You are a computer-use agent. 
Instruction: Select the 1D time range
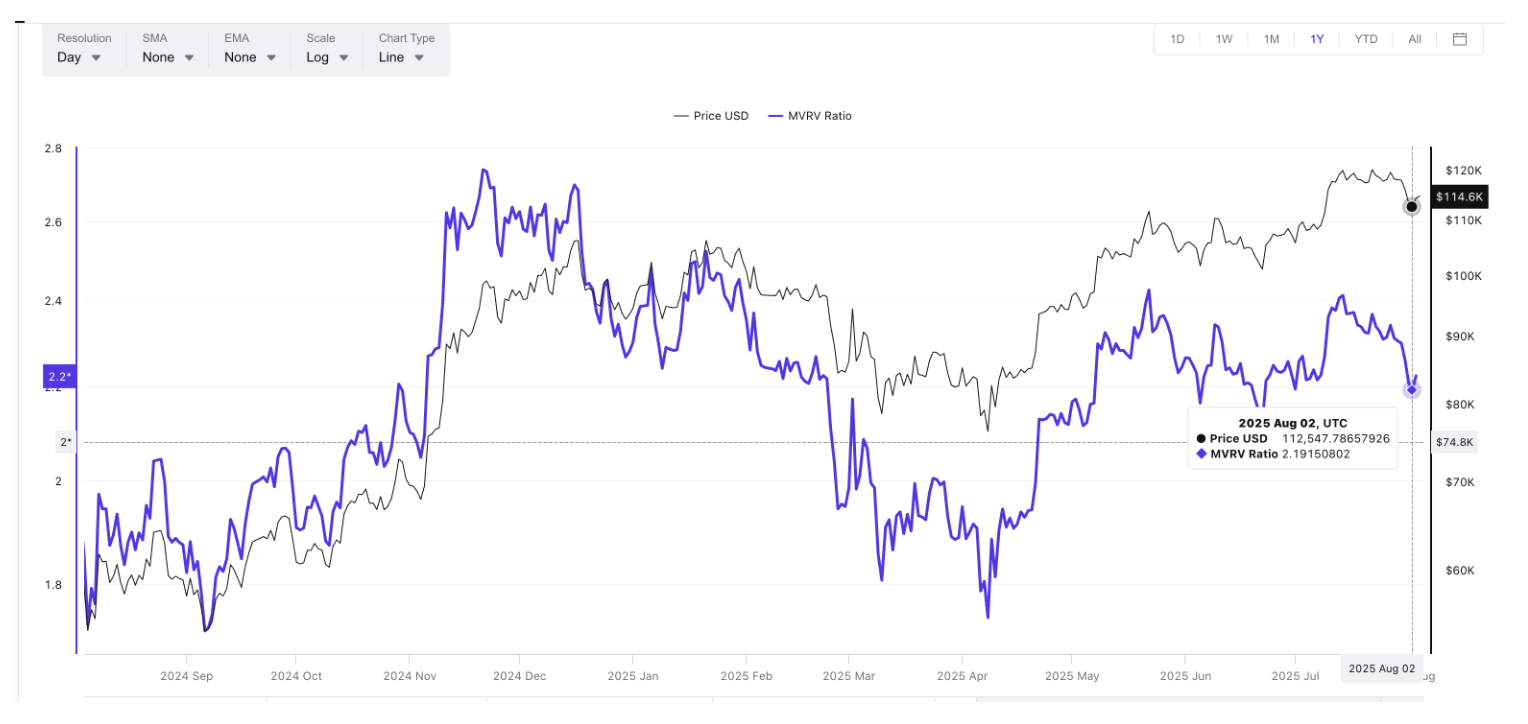[1177, 39]
